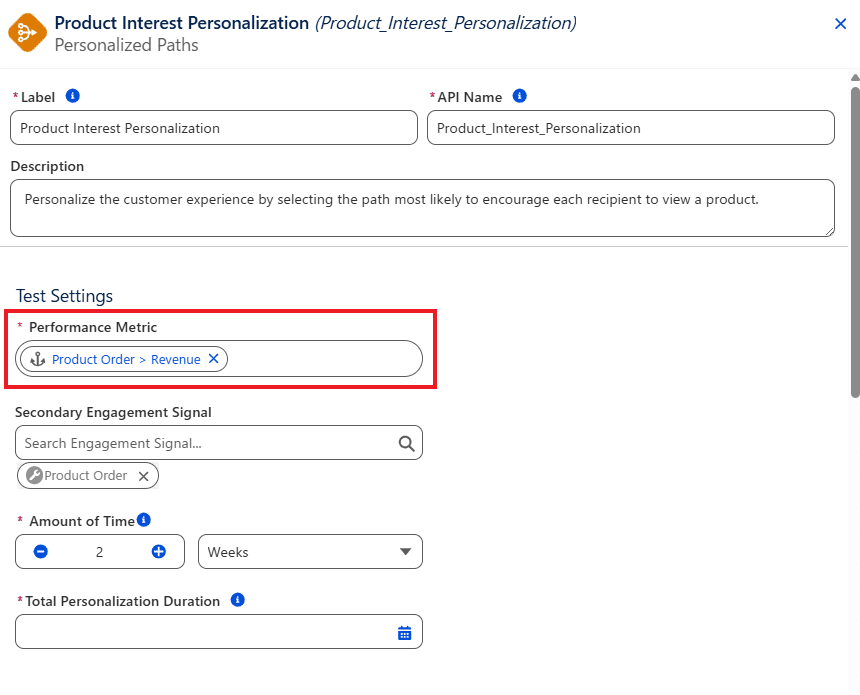Click the anchor icon in Performance Metric pill
This screenshot has height=695, width=860.
click(37, 359)
